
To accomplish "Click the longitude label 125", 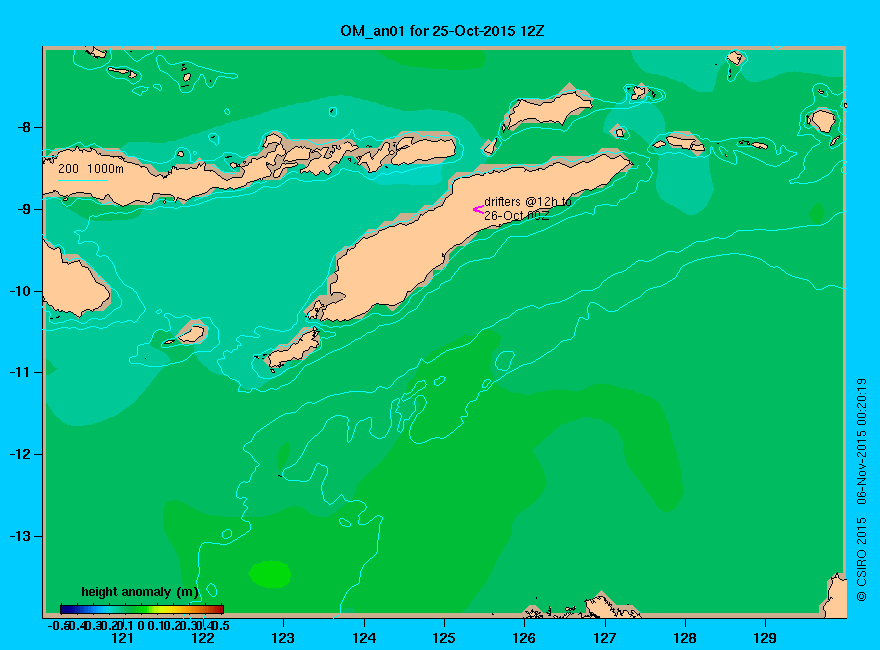I will pos(444,638).
